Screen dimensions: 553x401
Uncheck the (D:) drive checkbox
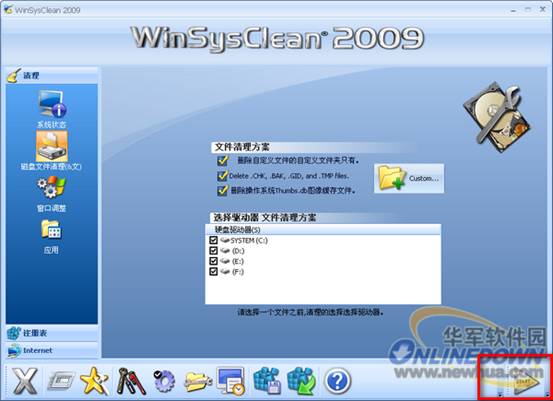[x=213, y=250]
